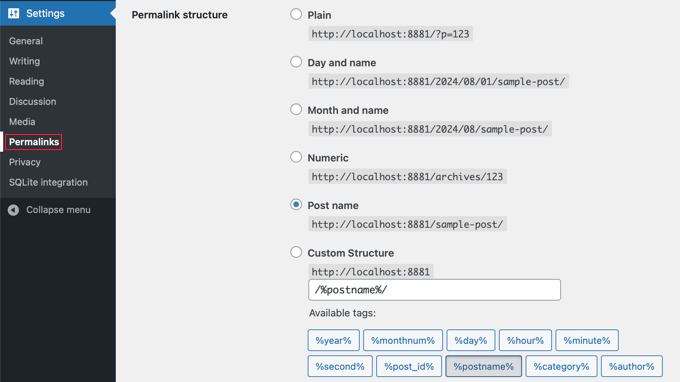Go to Privacy settings
This screenshot has height=382, width=680.
pos(25,162)
